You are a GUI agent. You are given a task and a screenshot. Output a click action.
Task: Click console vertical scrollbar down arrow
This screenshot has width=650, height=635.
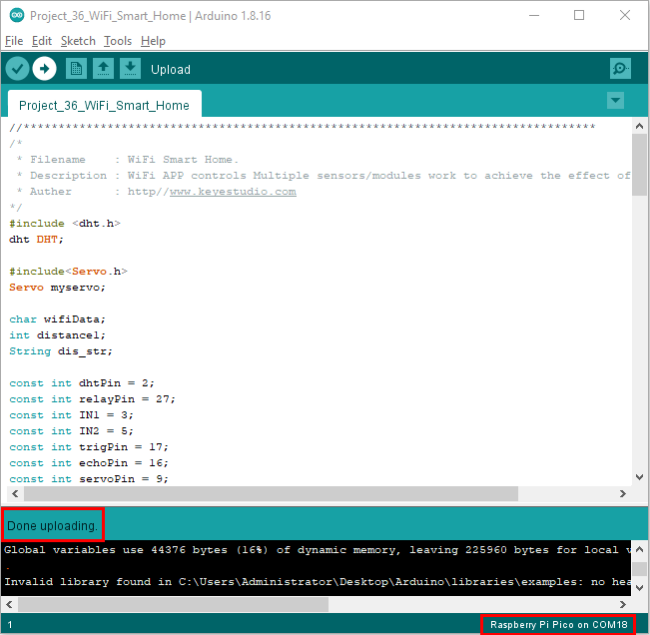pos(639,588)
